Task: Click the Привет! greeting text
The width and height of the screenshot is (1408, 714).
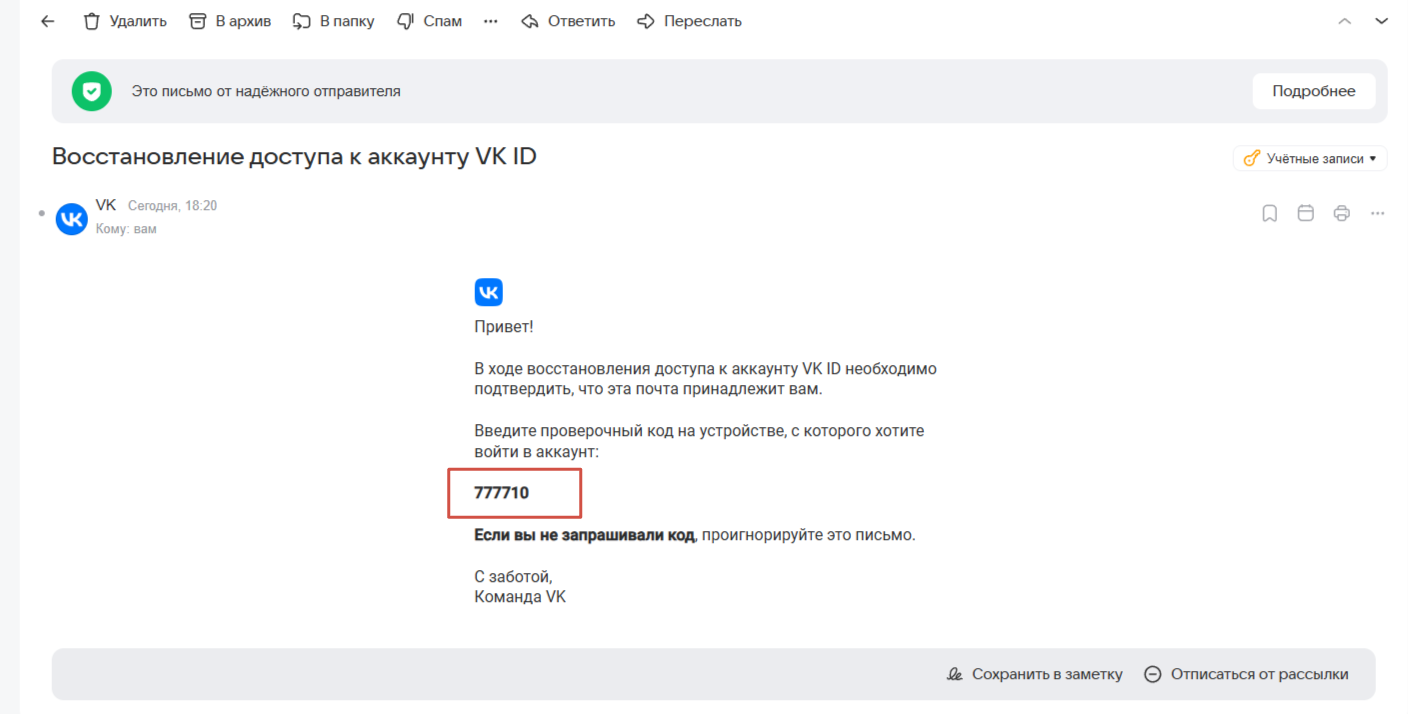Action: point(504,327)
